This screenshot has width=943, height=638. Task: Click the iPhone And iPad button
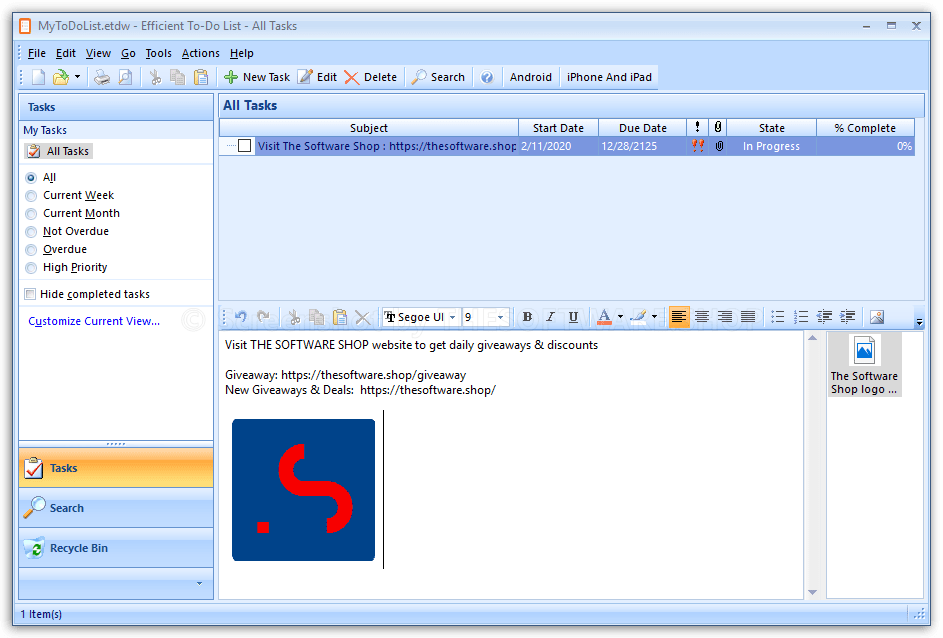[609, 77]
